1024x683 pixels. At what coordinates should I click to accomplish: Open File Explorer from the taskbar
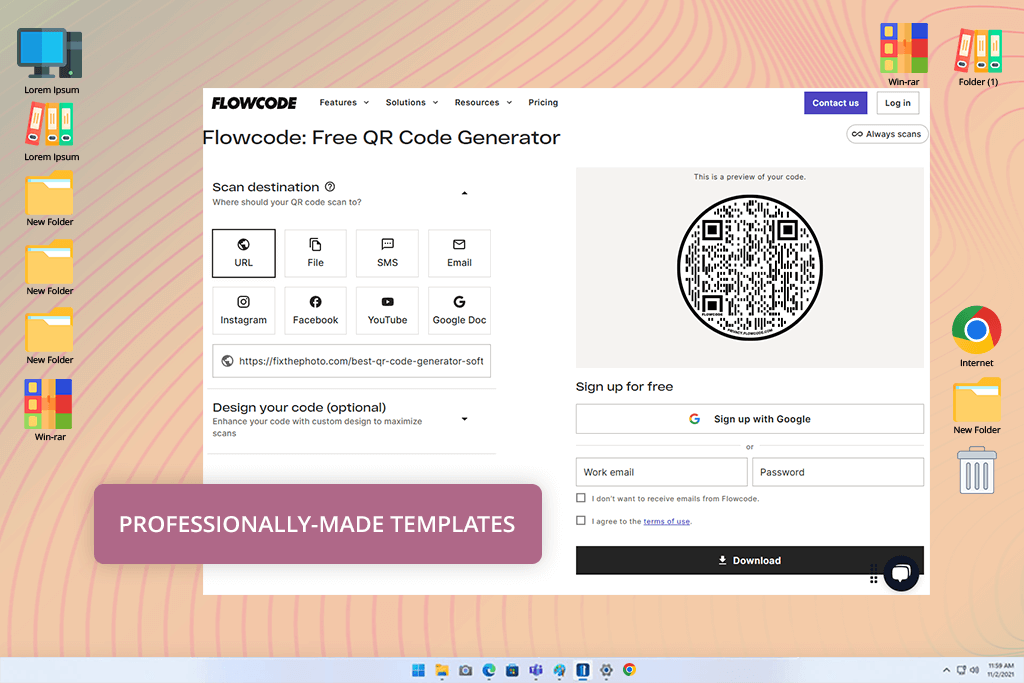[x=442, y=670]
